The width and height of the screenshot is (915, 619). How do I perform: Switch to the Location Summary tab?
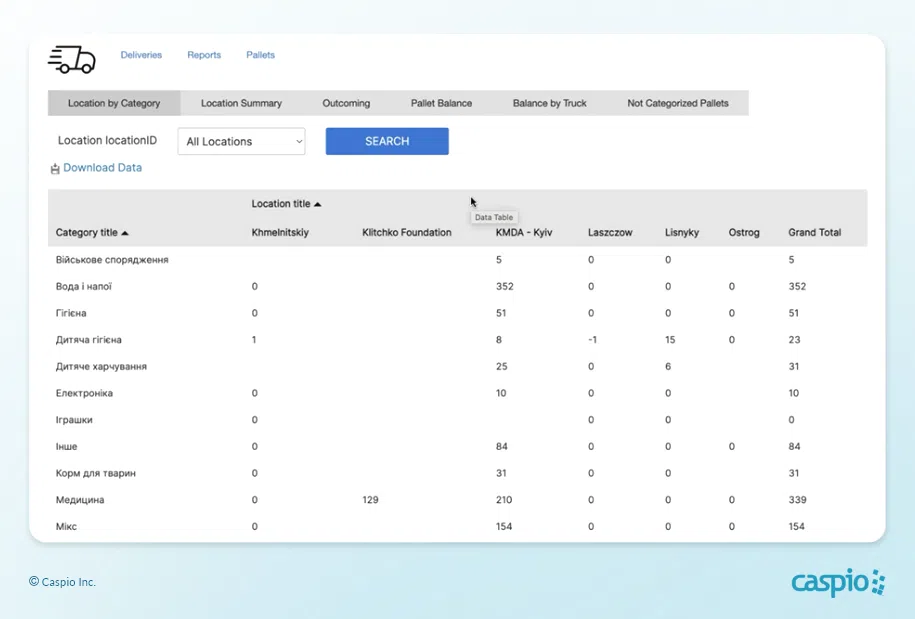(241, 103)
